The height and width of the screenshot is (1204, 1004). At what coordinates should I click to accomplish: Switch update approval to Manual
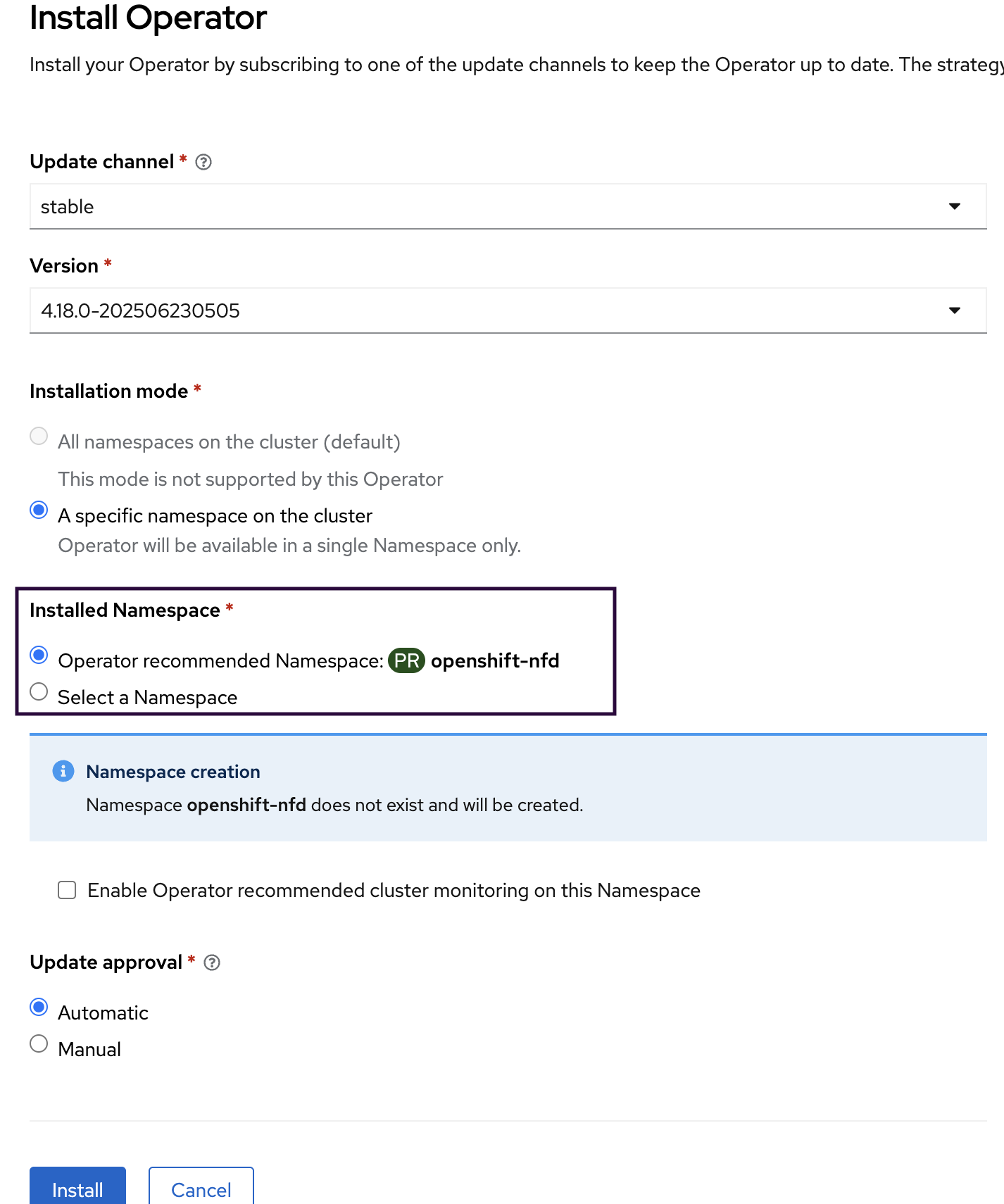click(x=39, y=1044)
